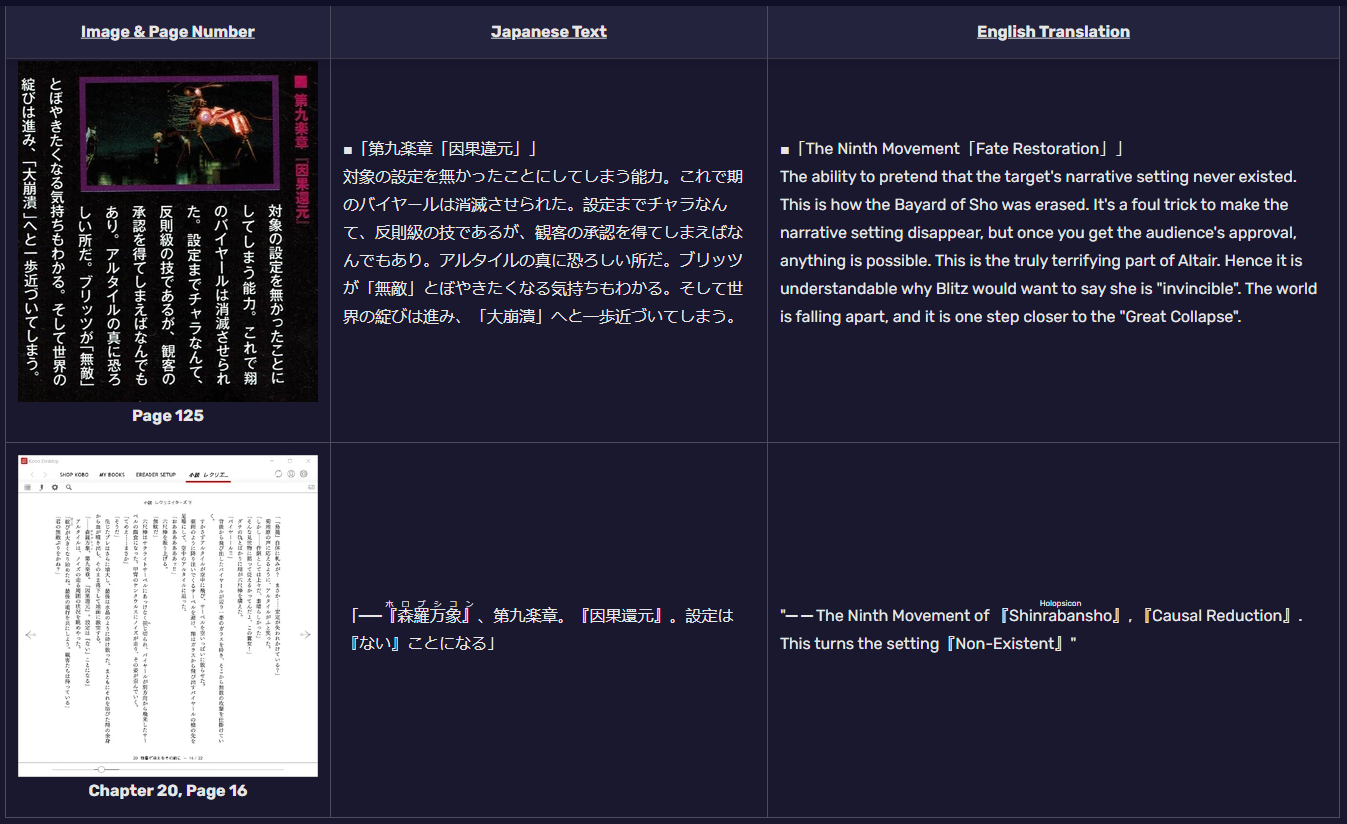Click the "Image & Page Number" column header

[168, 32]
